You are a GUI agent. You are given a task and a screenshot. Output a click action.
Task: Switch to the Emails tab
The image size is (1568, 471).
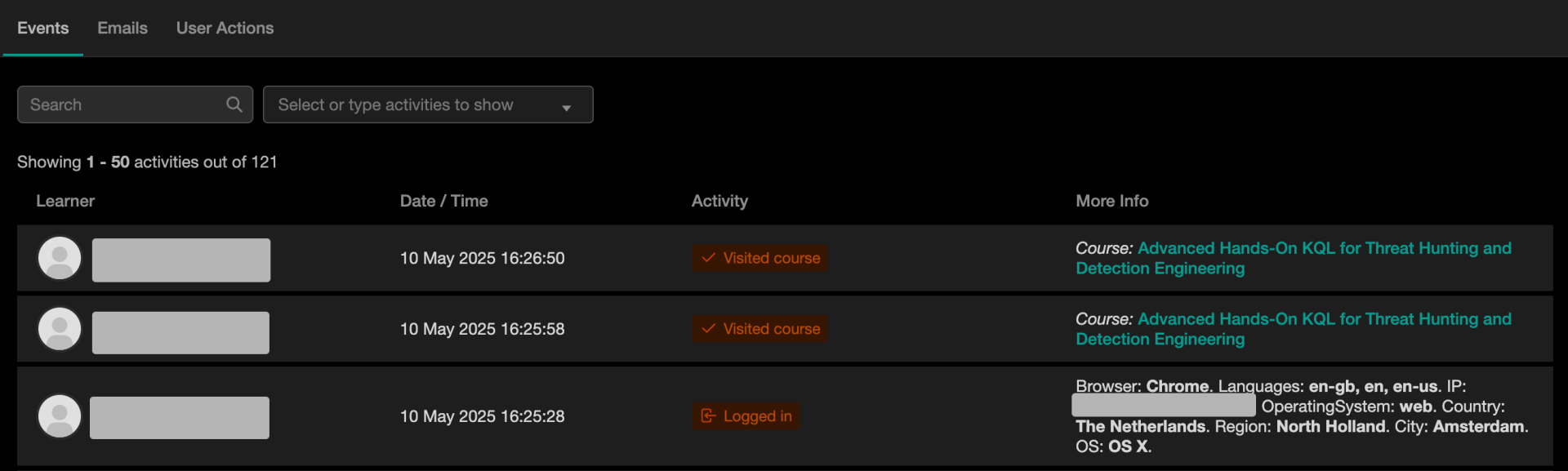click(x=122, y=28)
